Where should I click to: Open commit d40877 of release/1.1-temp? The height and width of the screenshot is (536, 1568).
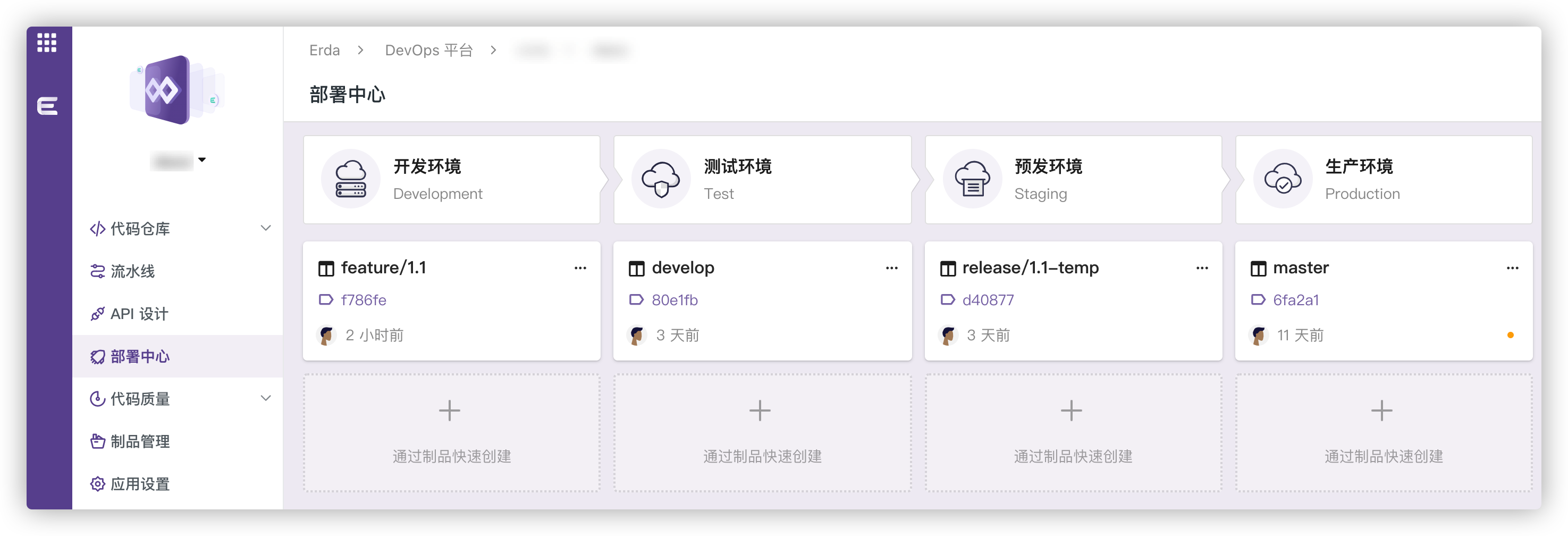tap(987, 300)
